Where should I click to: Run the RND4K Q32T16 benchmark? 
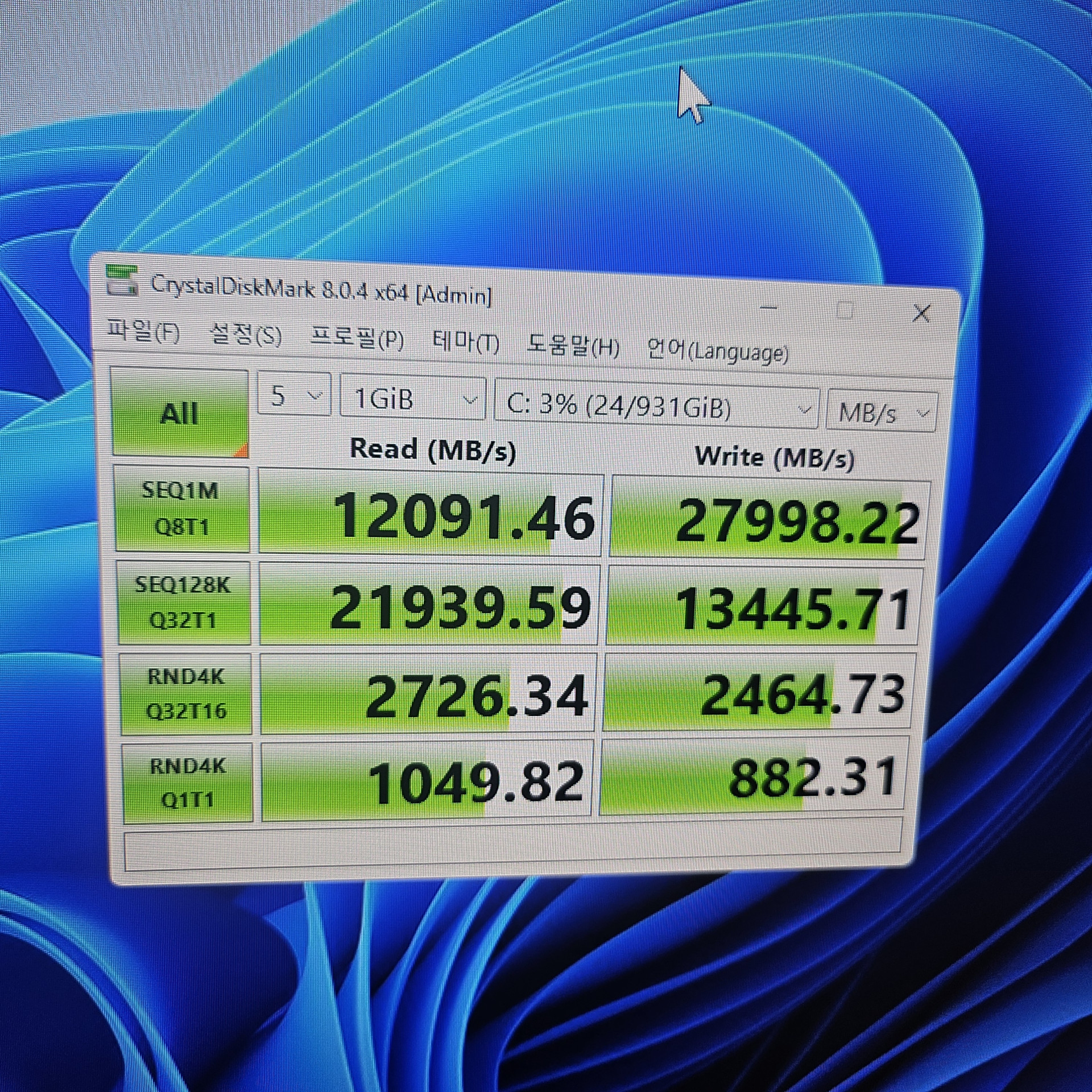[x=186, y=694]
